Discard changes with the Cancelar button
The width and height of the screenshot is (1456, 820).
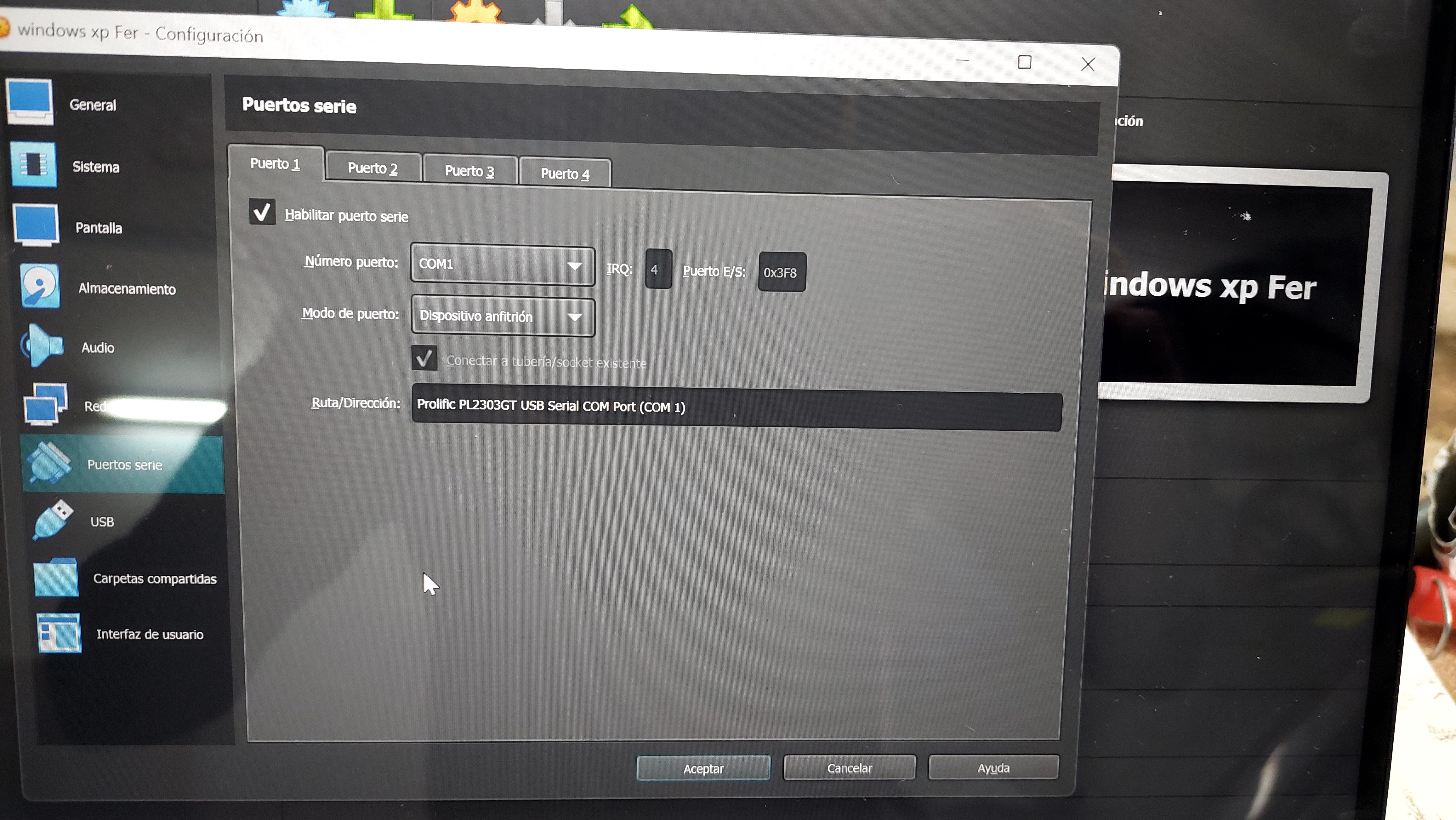point(849,768)
